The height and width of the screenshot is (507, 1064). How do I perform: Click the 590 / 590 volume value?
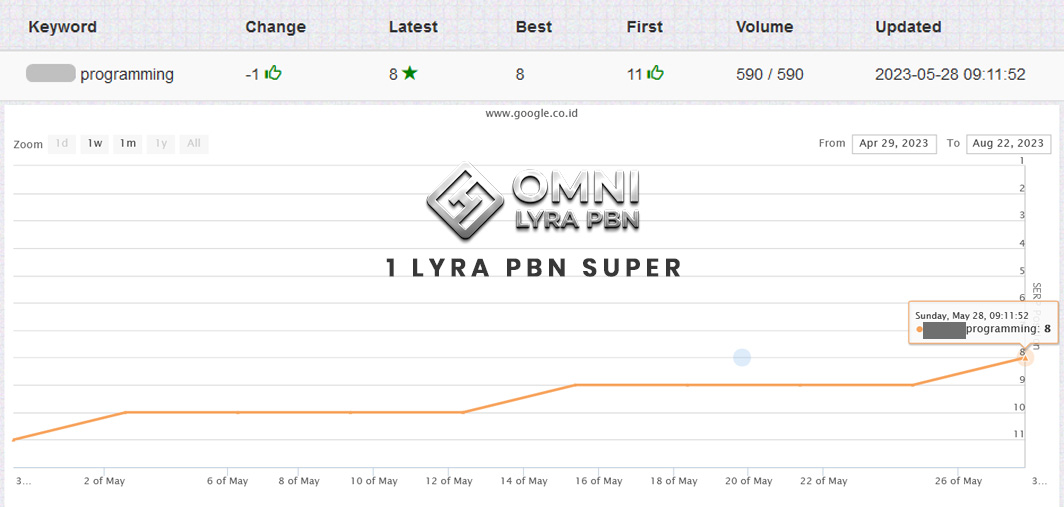(x=770, y=74)
